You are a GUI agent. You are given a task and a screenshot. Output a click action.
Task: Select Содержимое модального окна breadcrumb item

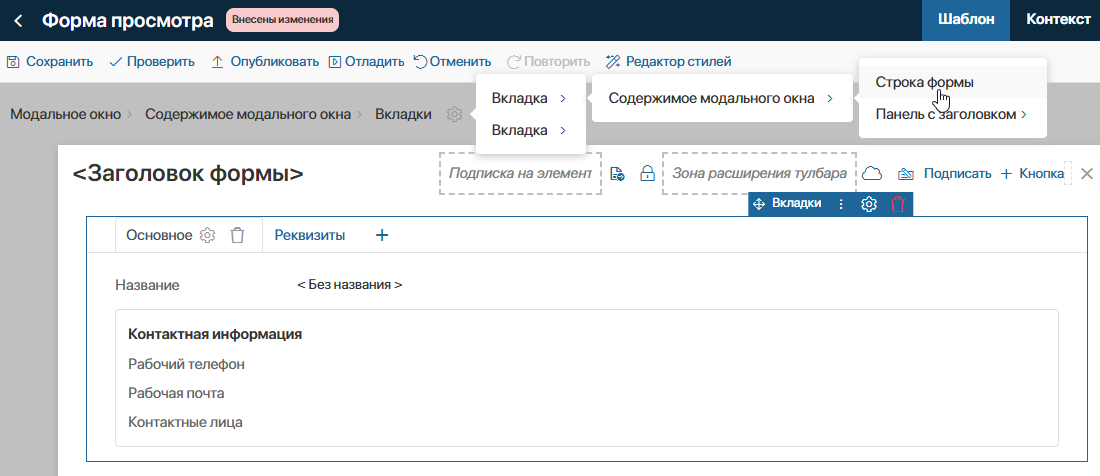click(248, 114)
